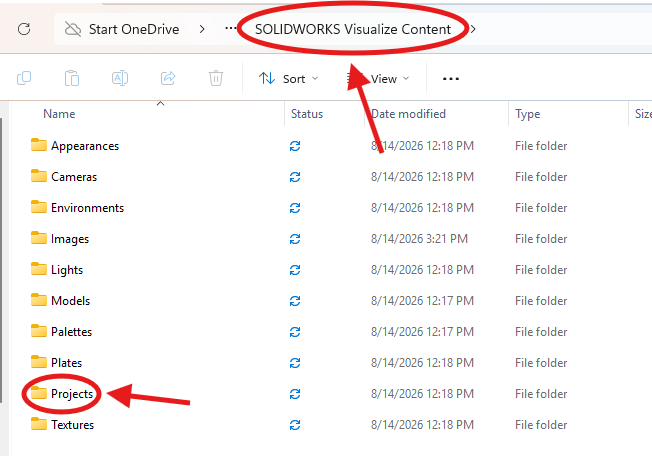Click sync status icon for Projects
The image size is (652, 456).
295,394
